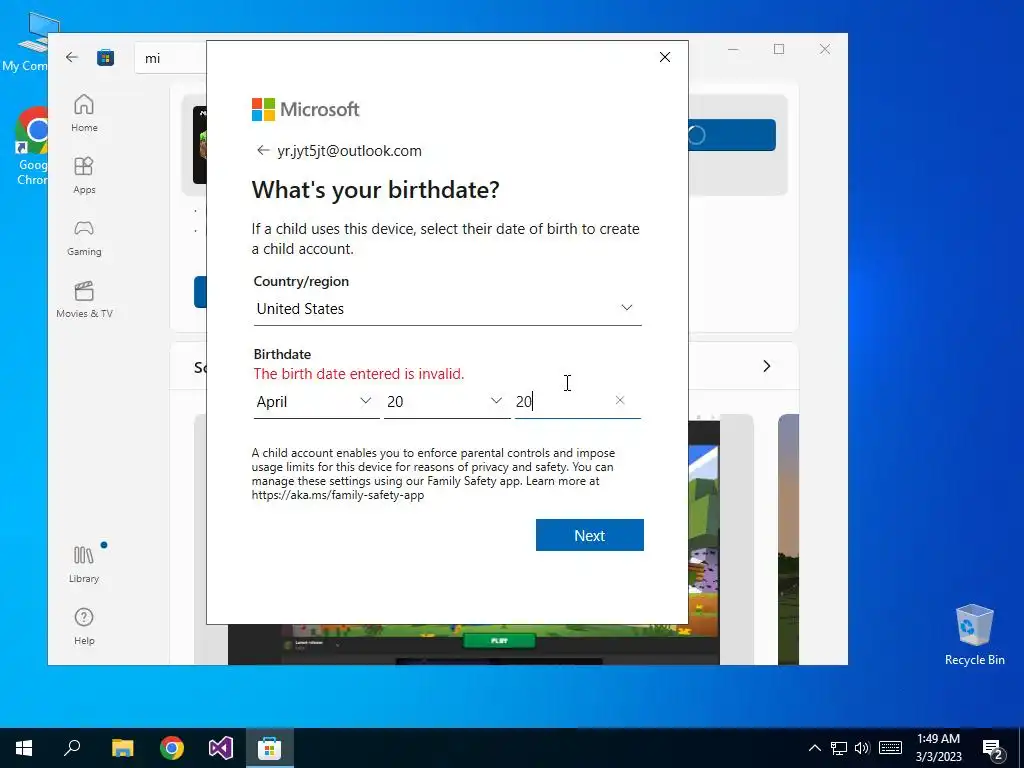Viewport: 1024px width, 768px height.
Task: Select the Google Chrome desktop shortcut
Action: [33, 146]
